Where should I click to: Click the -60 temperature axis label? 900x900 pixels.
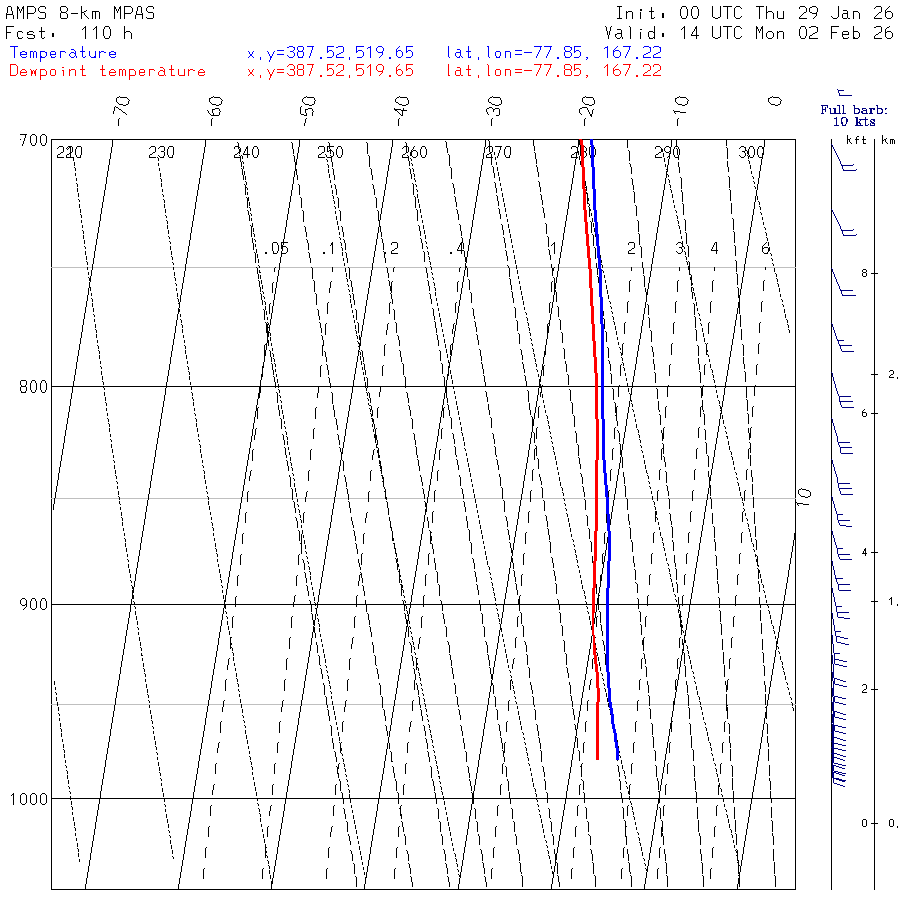[x=215, y=111]
